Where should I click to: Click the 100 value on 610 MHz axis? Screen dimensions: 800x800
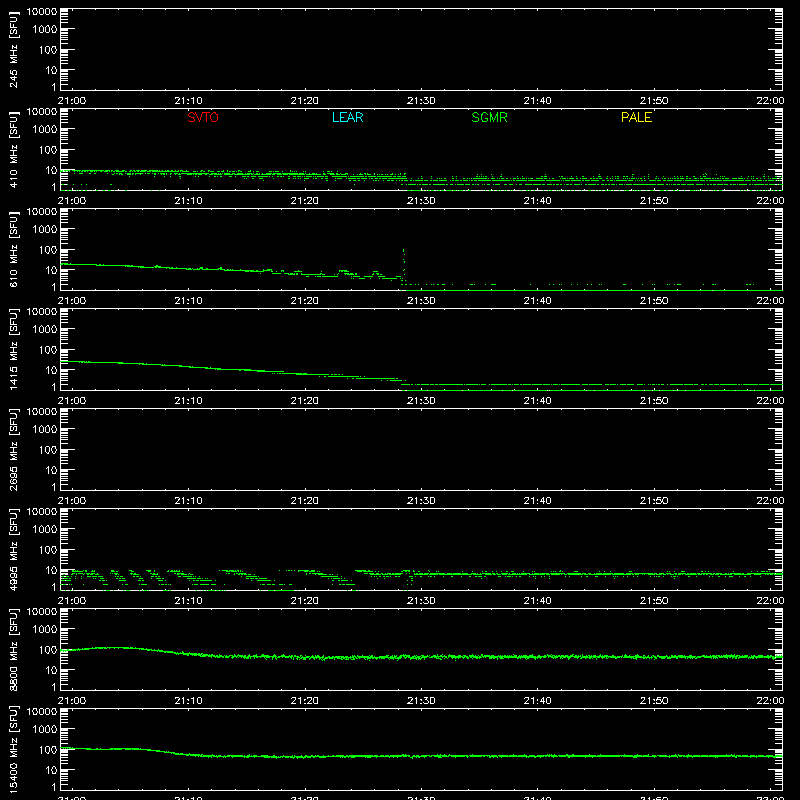point(48,250)
